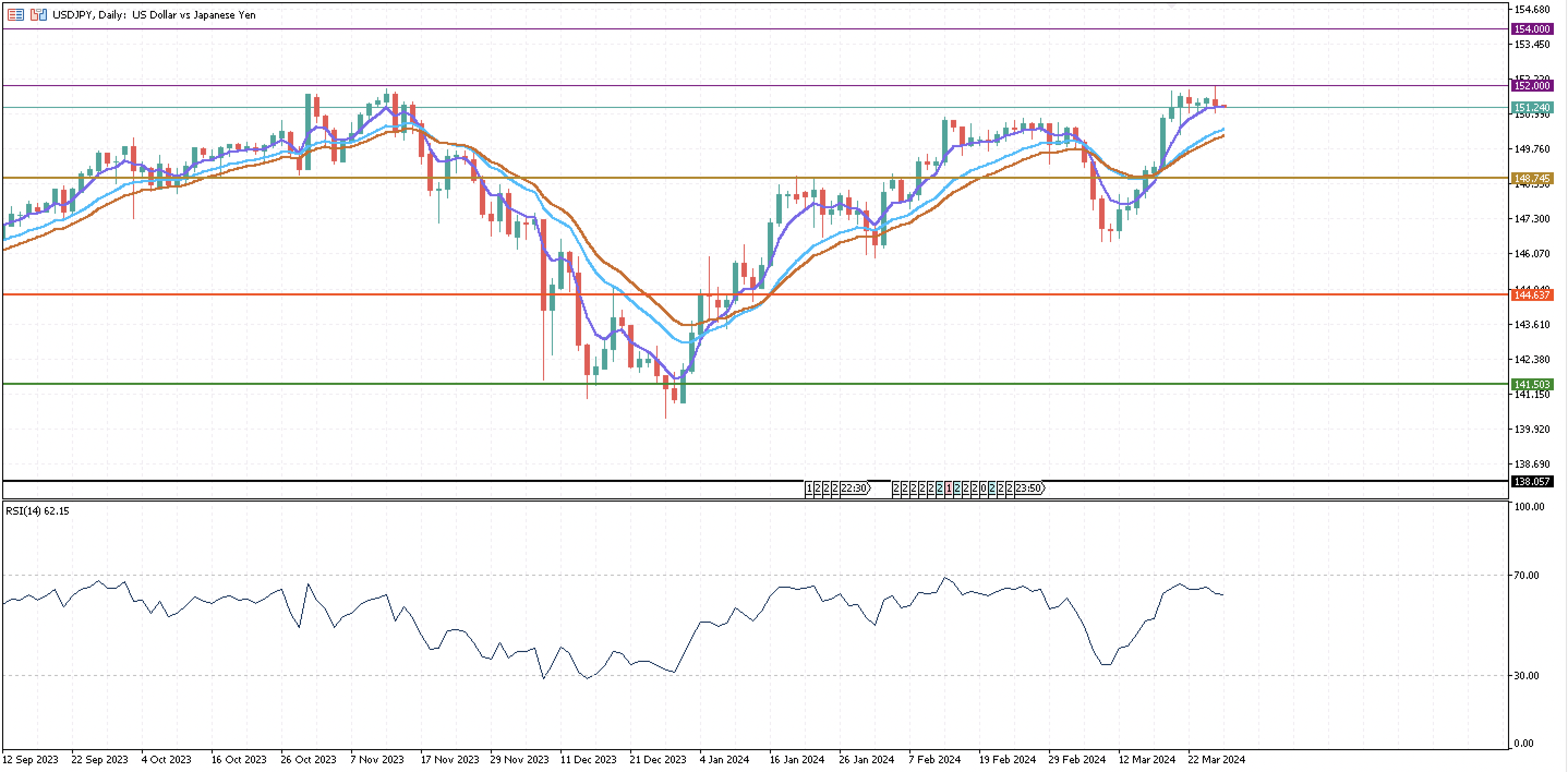Click the RSI(14) 62.15 indicator label
Screen dimensions: 1568x772
(37, 511)
